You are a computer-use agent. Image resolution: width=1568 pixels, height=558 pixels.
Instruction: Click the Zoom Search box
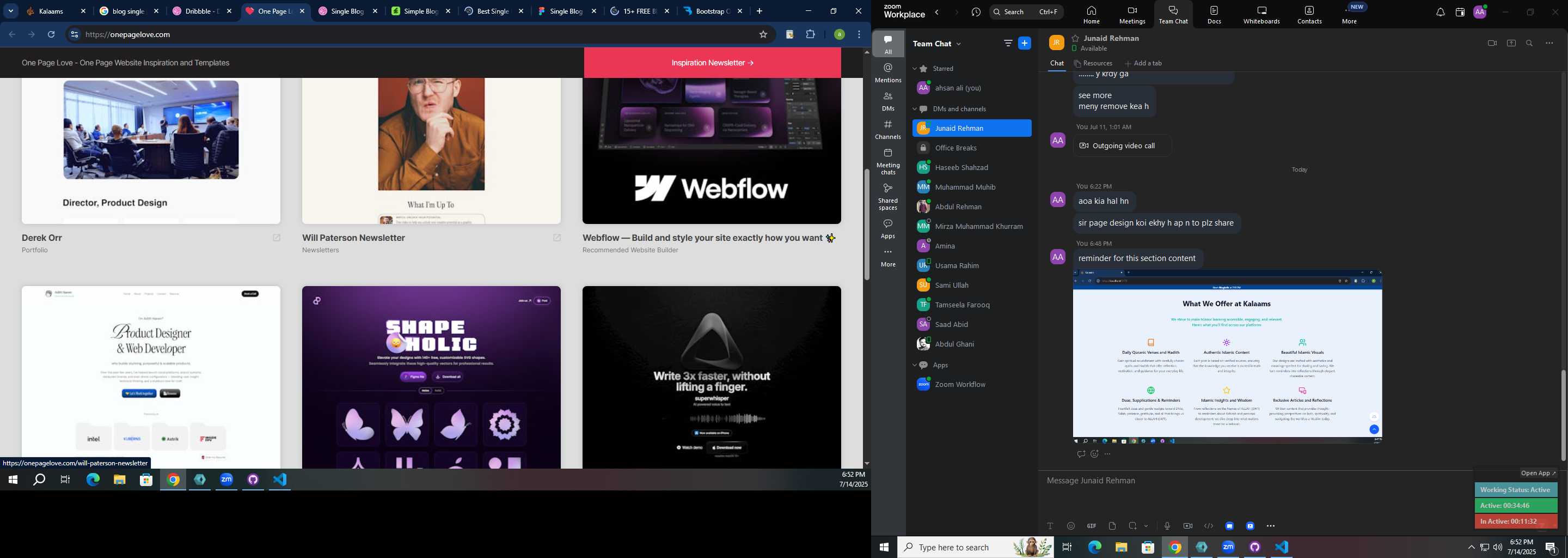(1026, 12)
